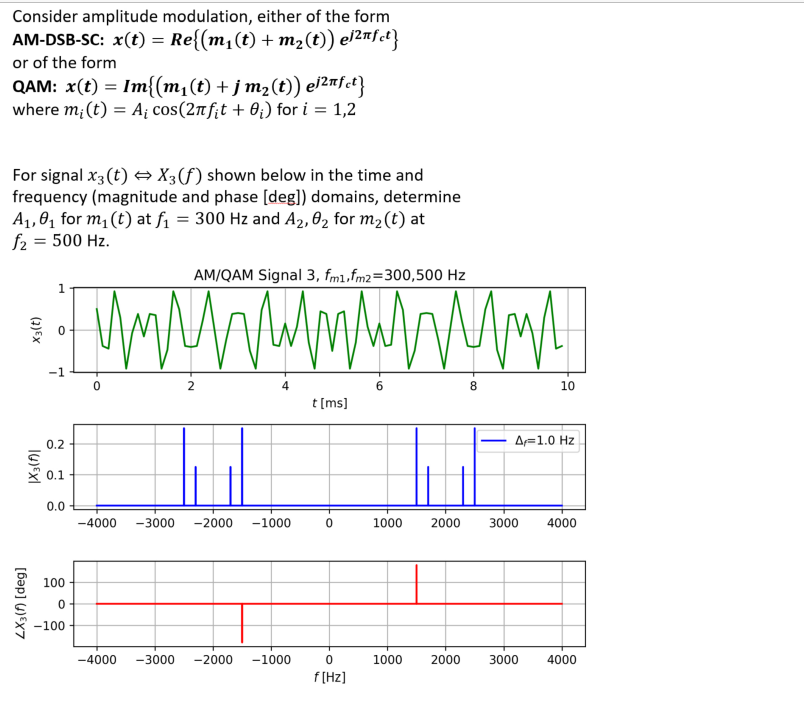The width and height of the screenshot is (804, 704).
Task: Click the negative phase spike near −1500 Hz
Action: 242,625
